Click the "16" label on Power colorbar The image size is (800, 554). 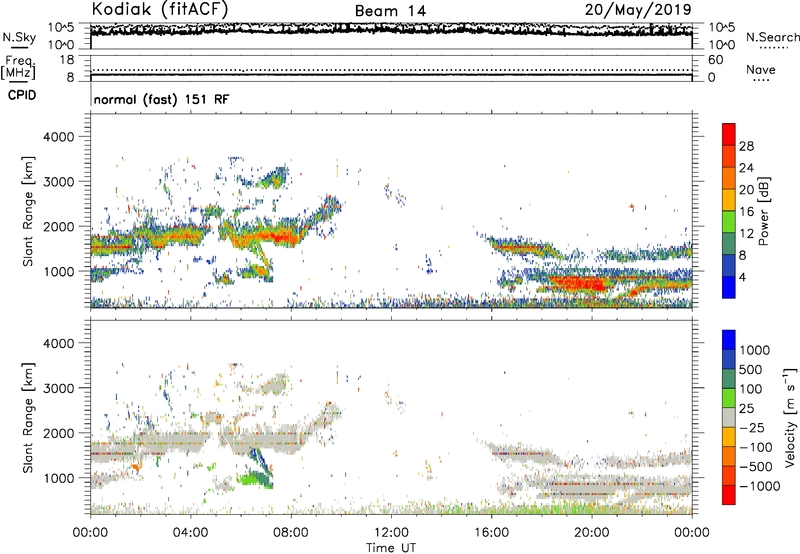click(x=746, y=212)
